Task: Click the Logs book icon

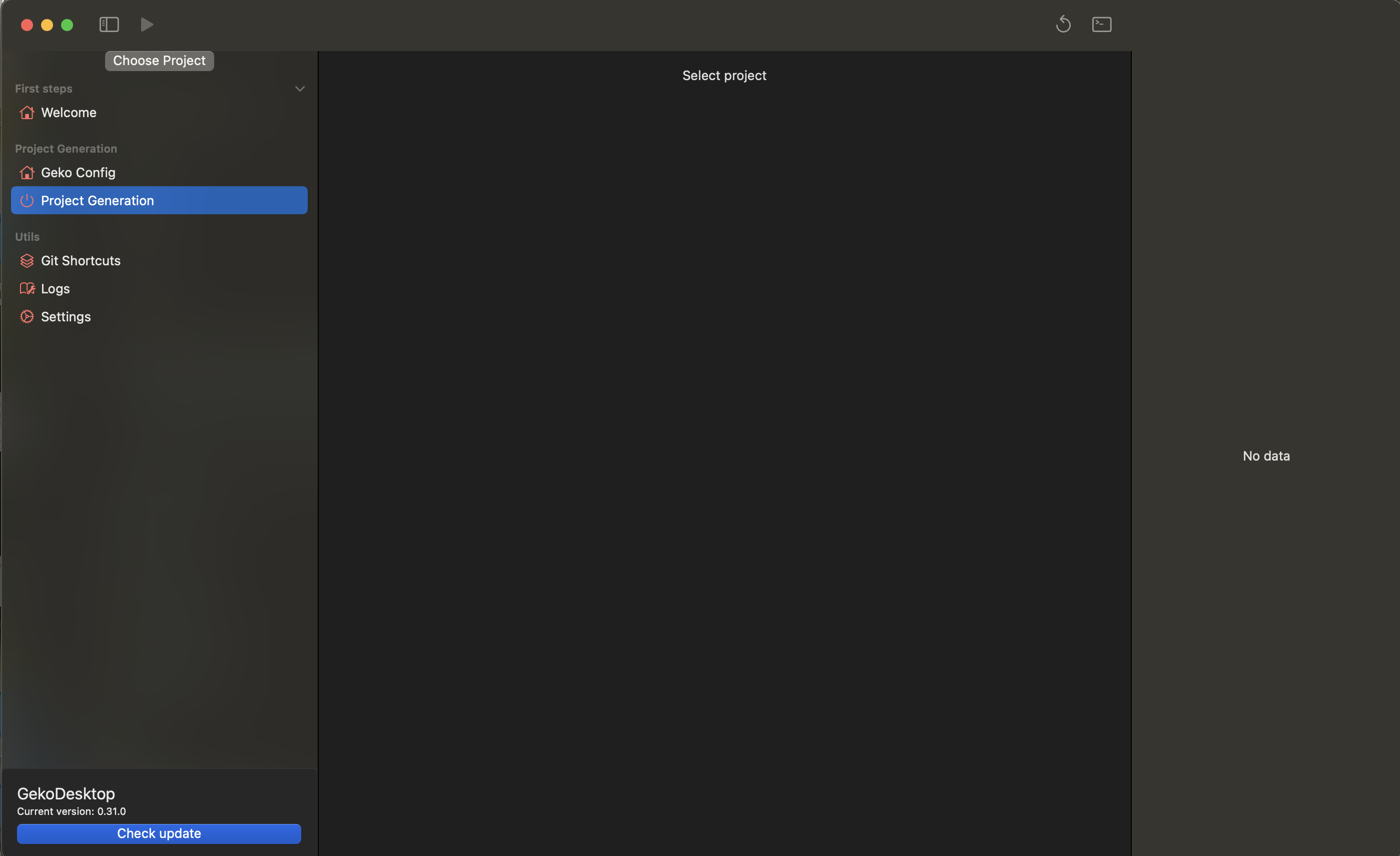Action: point(27,289)
